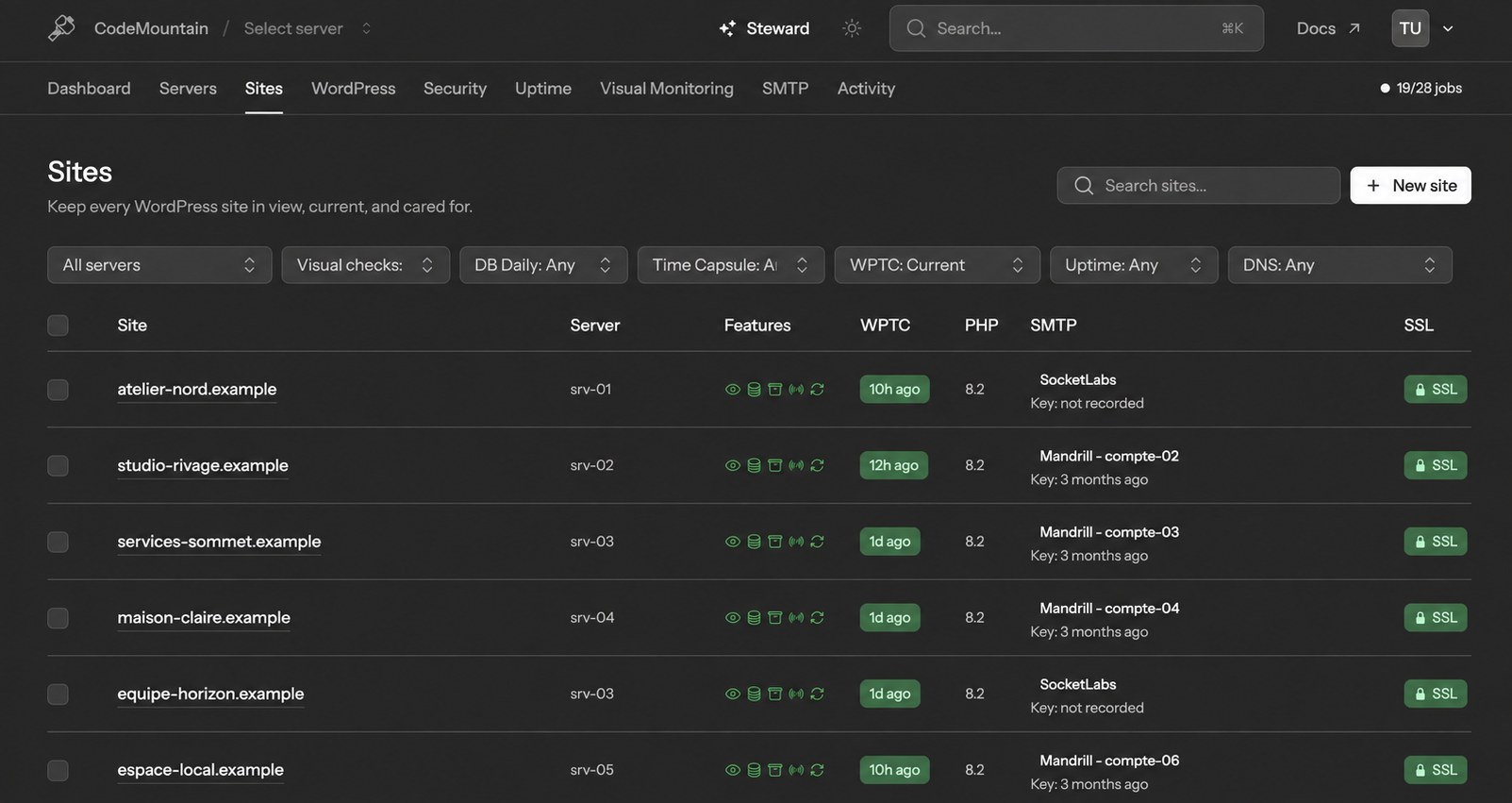Click the TU user avatar
The image size is (1512, 803).
pyautogui.click(x=1410, y=28)
